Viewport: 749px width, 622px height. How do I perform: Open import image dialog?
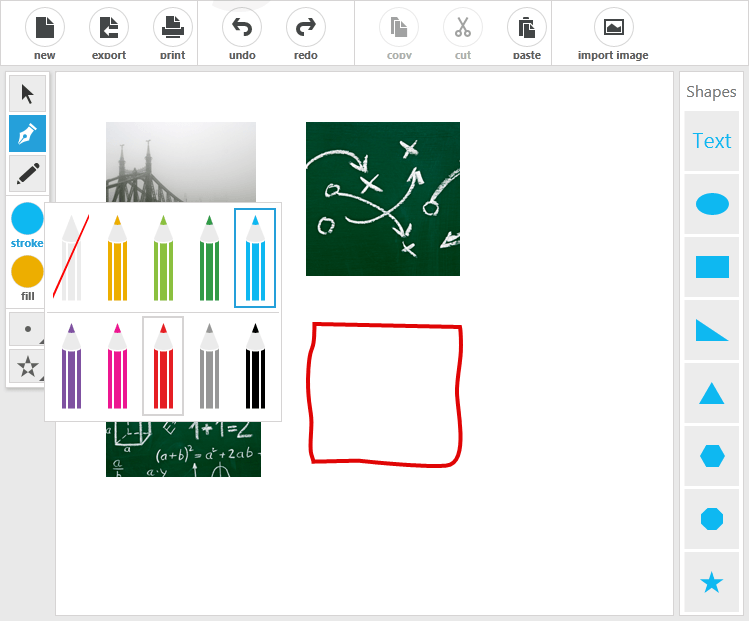point(614,28)
